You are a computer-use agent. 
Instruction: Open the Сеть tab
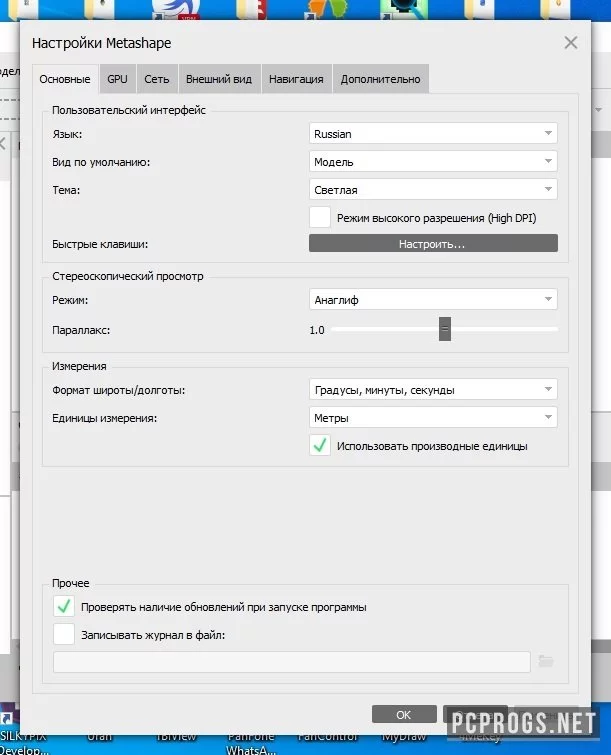point(157,79)
